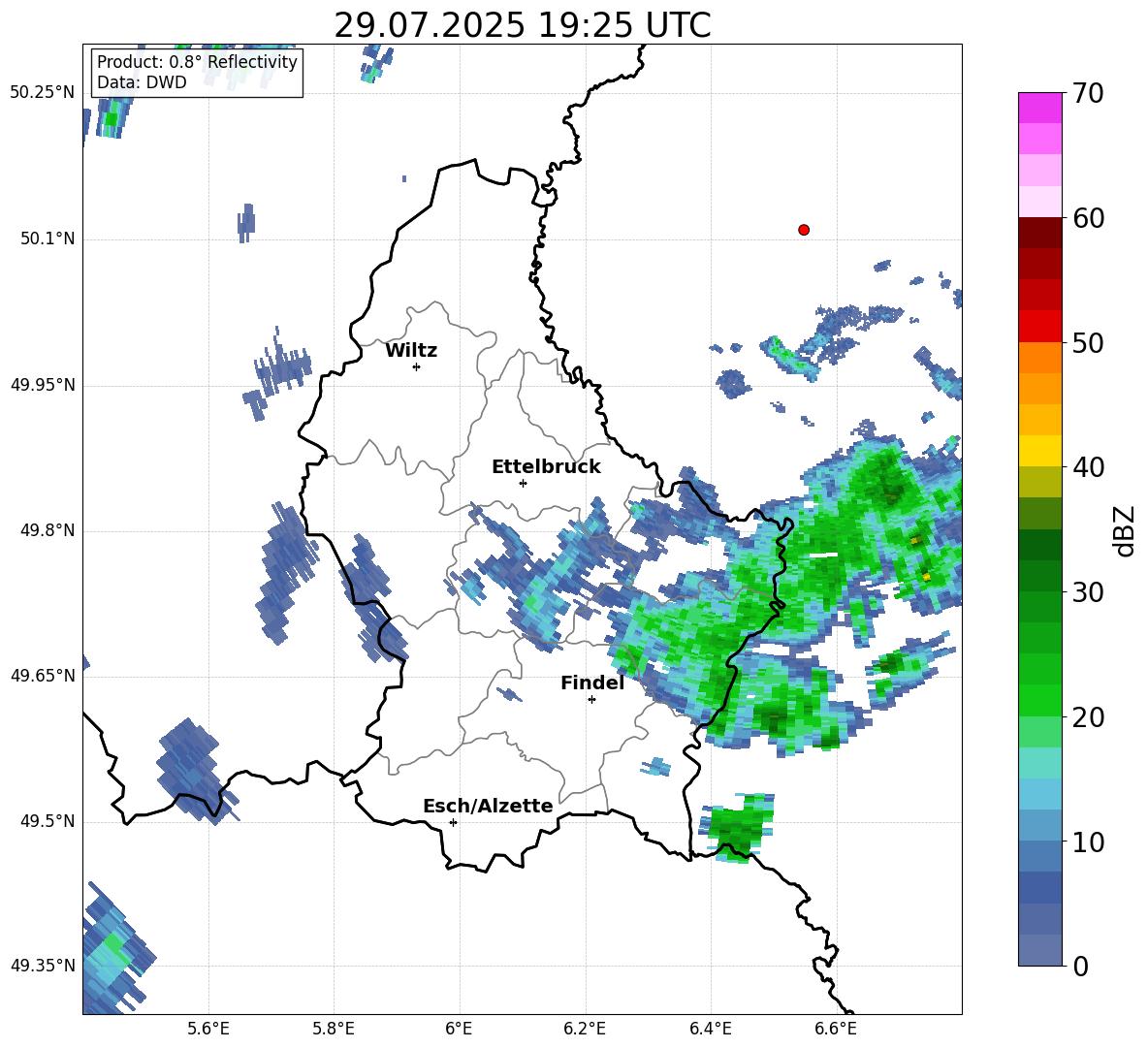Screen dimensions: 1148x1048
Task: Click the green radar echo south of 49.5°N
Action: [x=738, y=827]
